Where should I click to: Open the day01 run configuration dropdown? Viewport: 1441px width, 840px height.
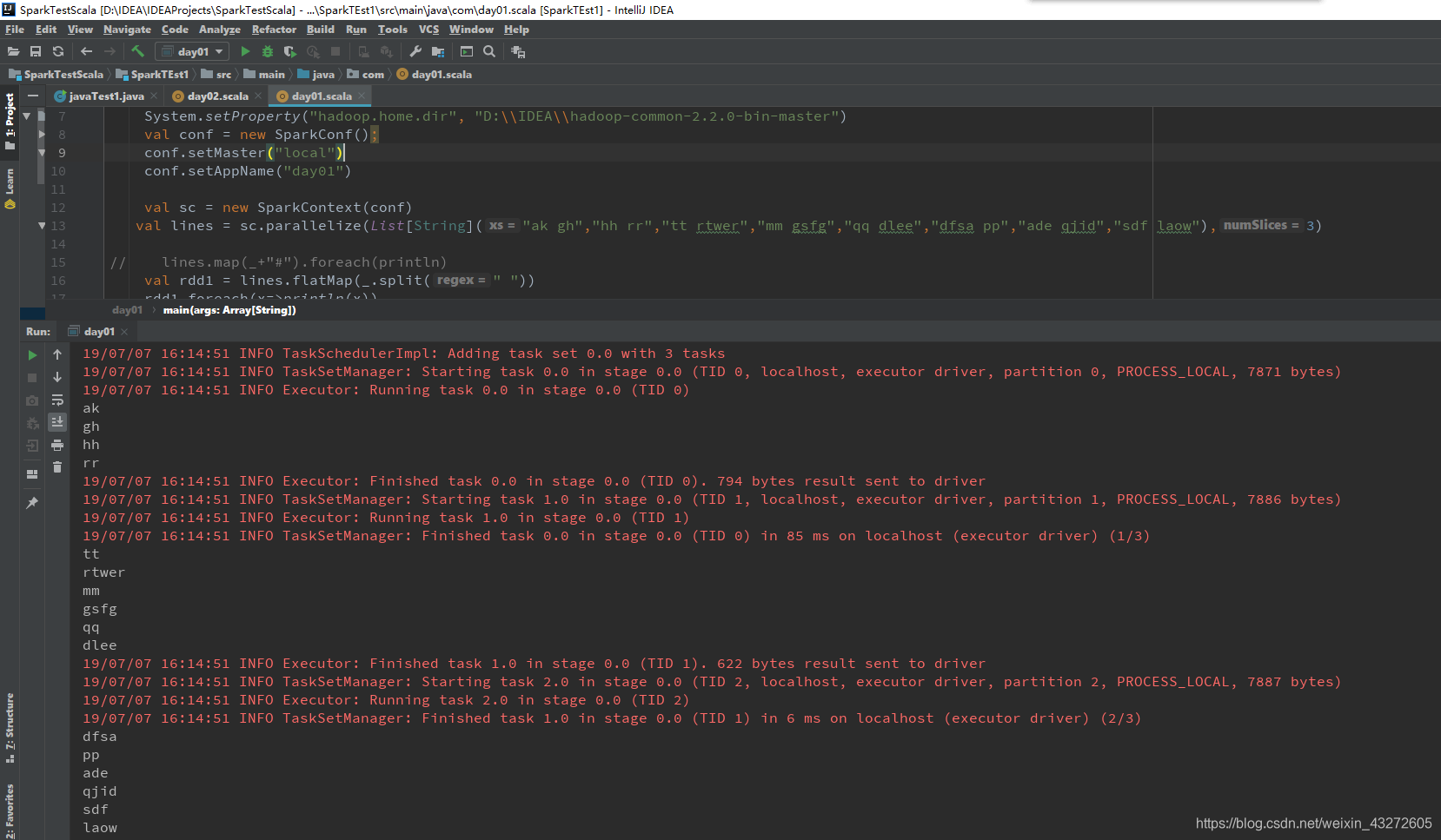192,51
